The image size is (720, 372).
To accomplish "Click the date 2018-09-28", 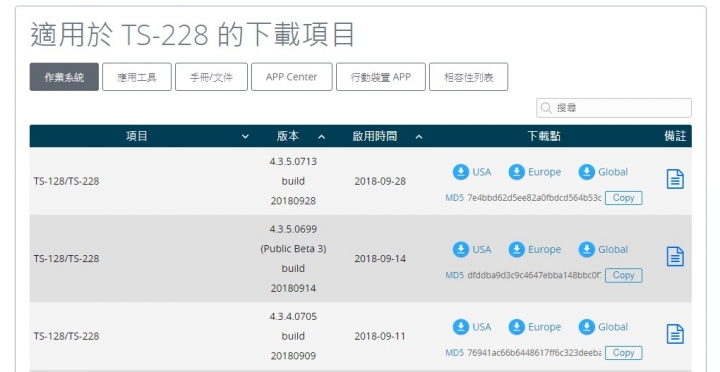I will [380, 181].
